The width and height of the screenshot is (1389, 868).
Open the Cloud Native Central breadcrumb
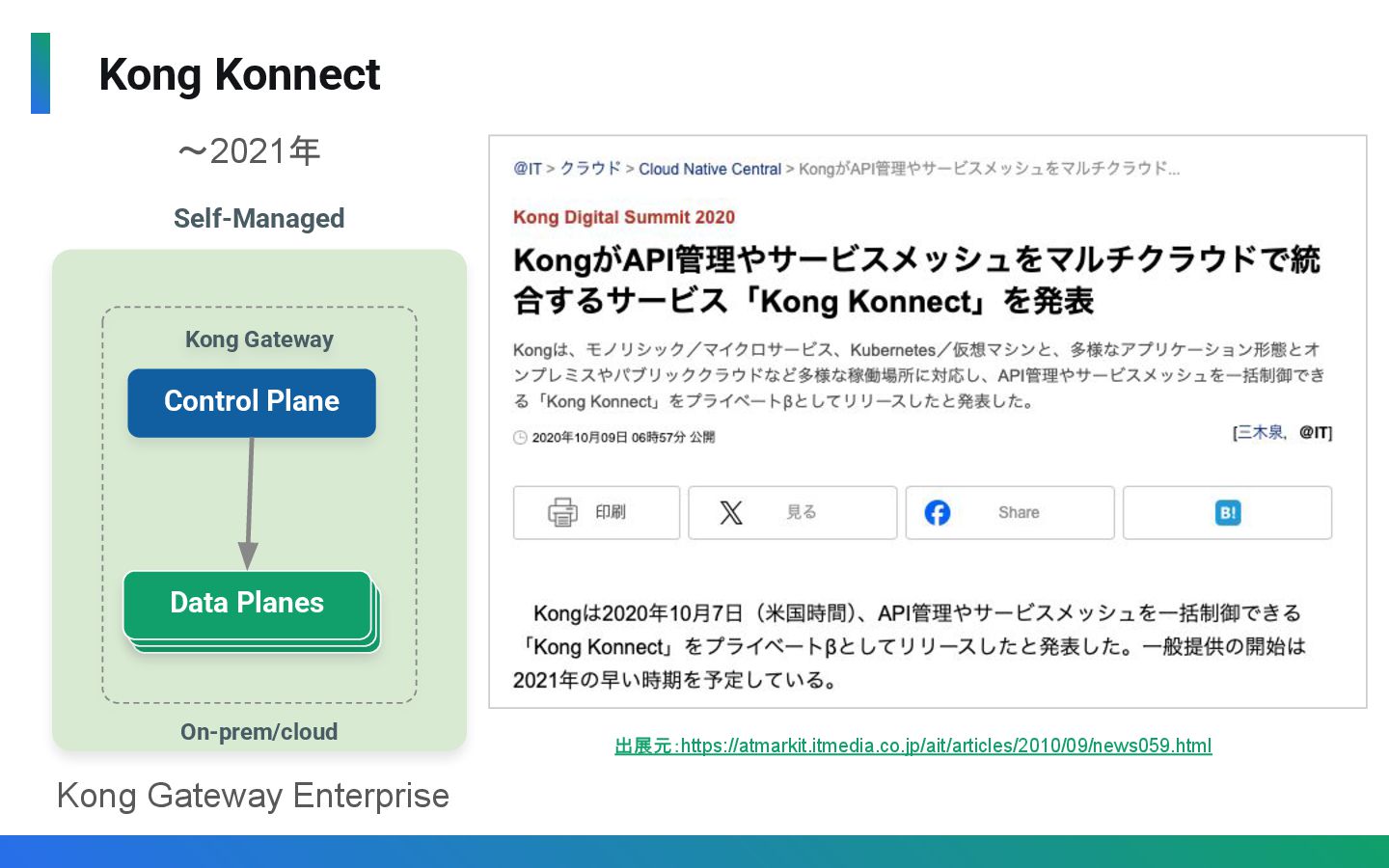click(x=709, y=169)
